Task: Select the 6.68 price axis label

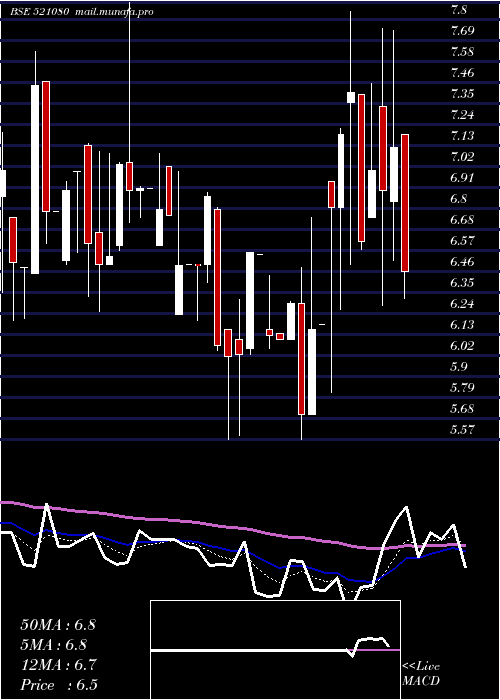Action: pos(462,220)
